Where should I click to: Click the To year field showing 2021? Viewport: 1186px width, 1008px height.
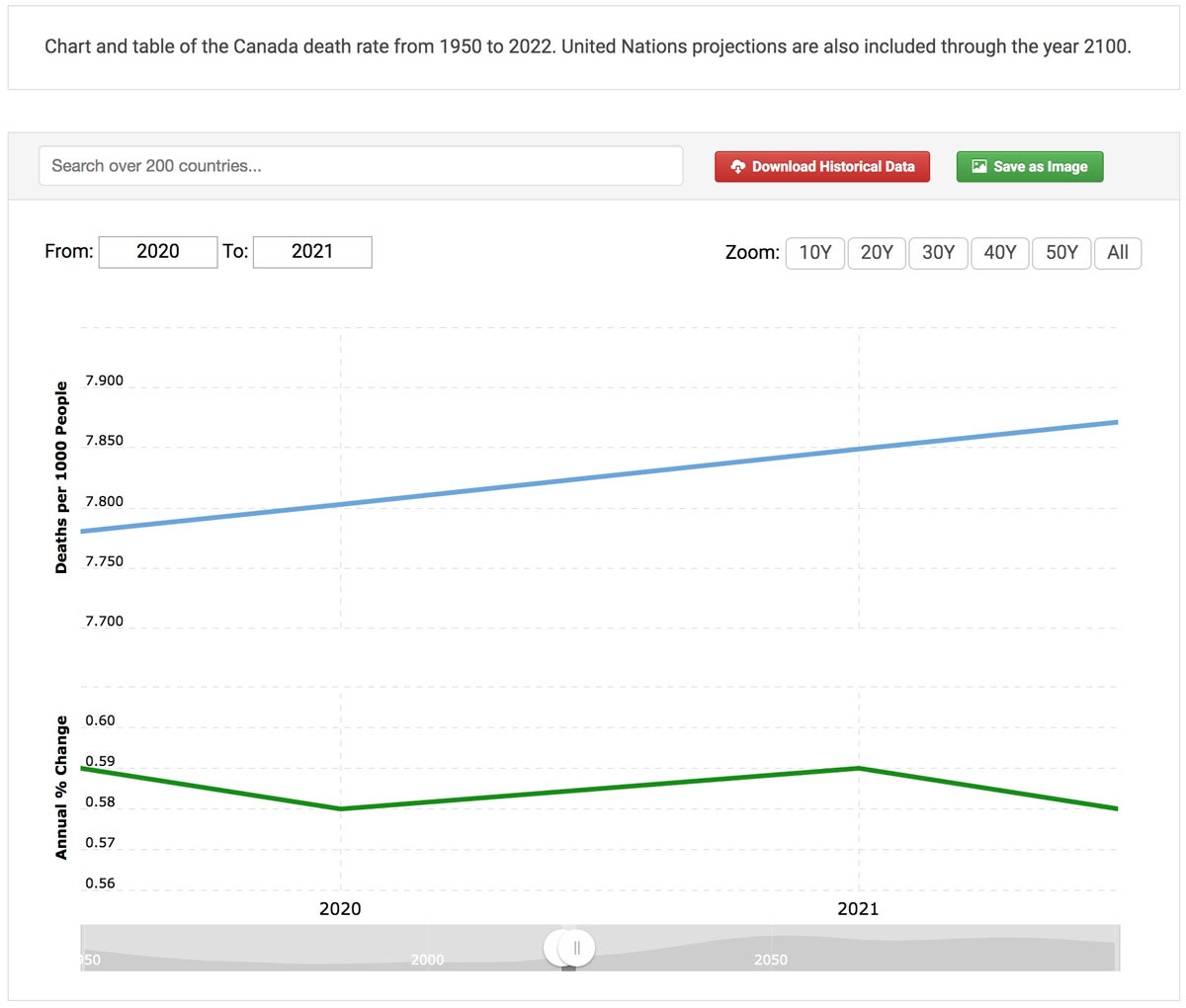click(x=312, y=251)
